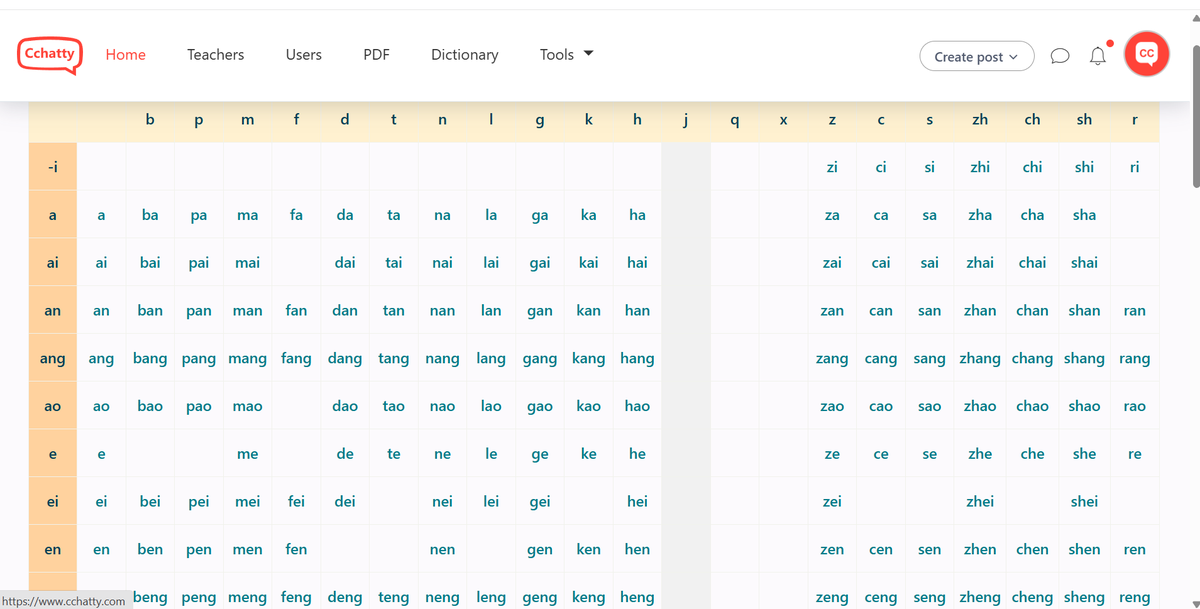Select the syllable 'zhei'
Image resolution: width=1200 pixels, height=609 pixels.
click(980, 501)
